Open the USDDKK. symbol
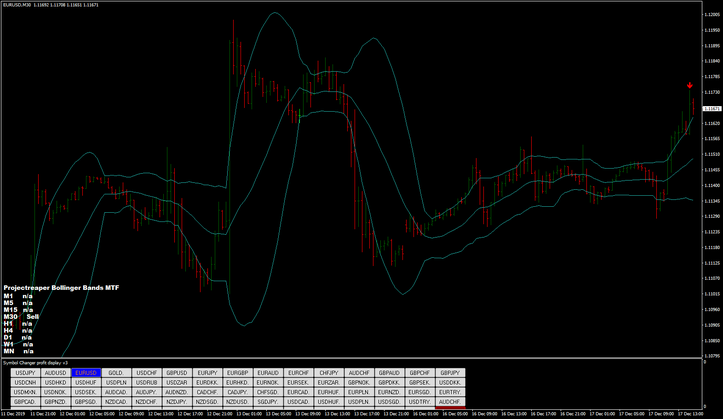 pyautogui.click(x=450, y=383)
